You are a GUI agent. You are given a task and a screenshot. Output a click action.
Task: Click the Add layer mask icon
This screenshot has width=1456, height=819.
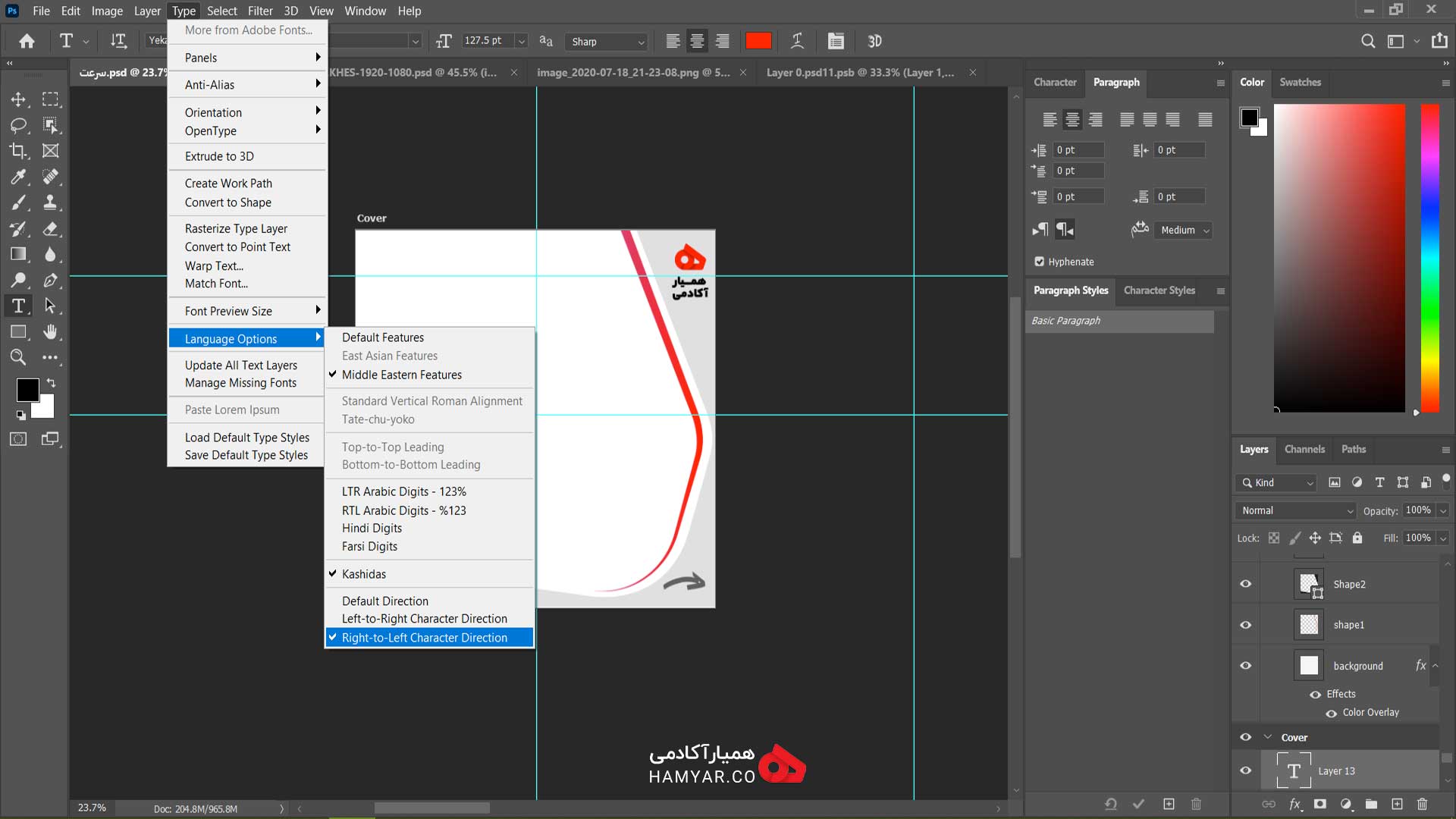point(1320,804)
